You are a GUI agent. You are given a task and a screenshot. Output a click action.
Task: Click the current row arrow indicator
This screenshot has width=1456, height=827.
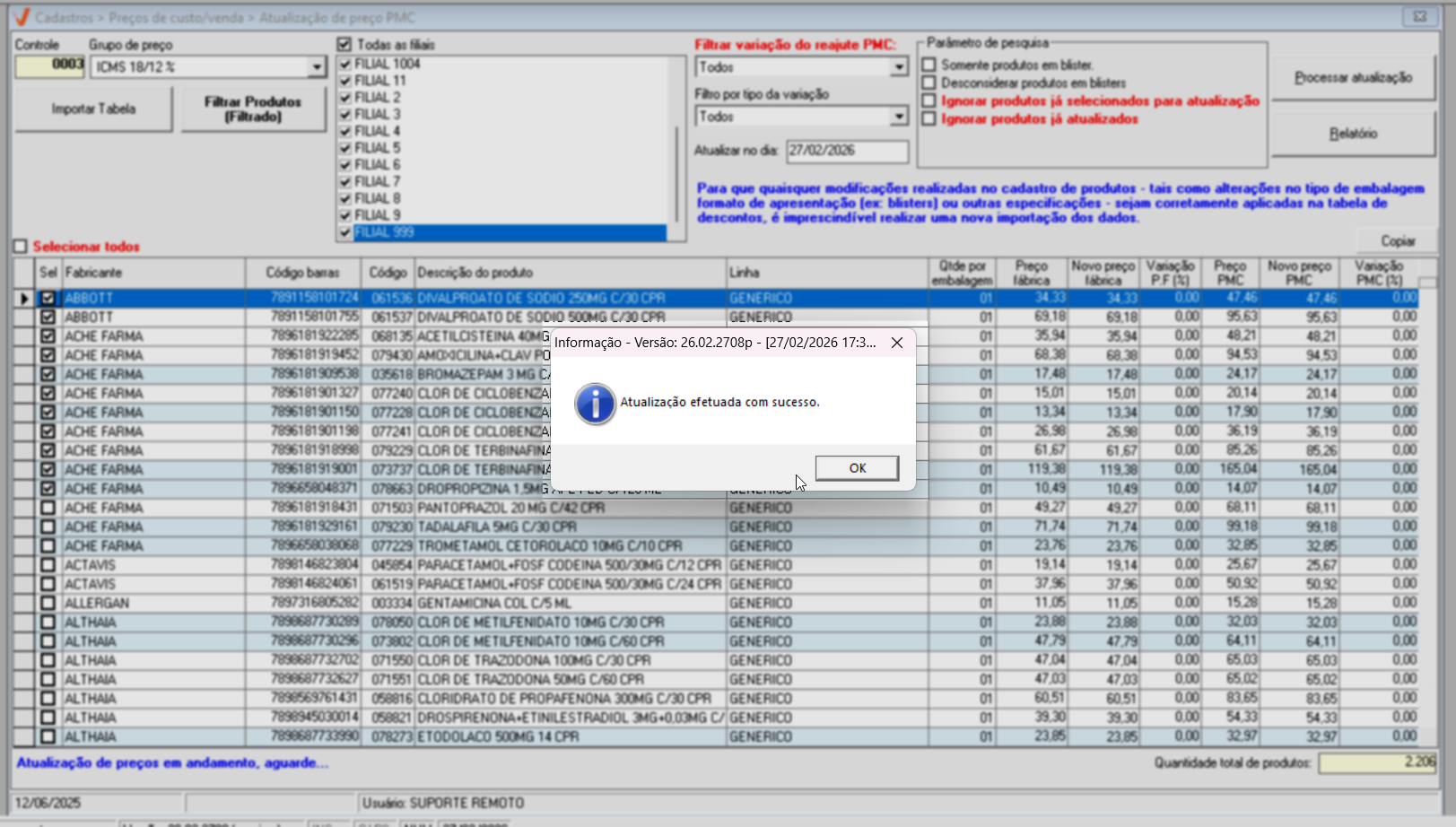24,298
